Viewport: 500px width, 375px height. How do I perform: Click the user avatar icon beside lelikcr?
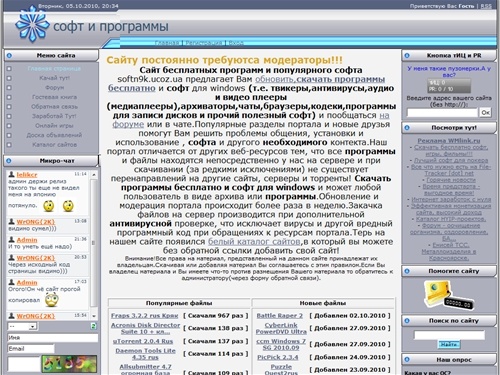12,174
